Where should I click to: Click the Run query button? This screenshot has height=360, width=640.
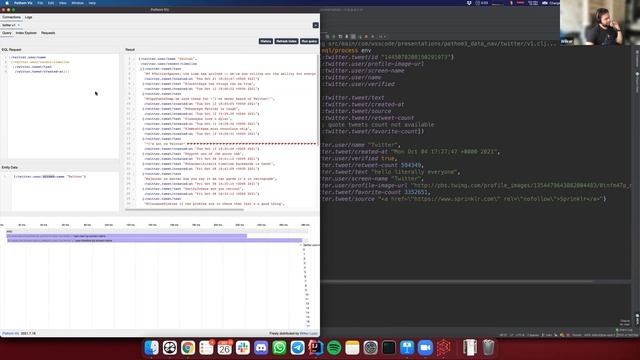[x=309, y=41]
